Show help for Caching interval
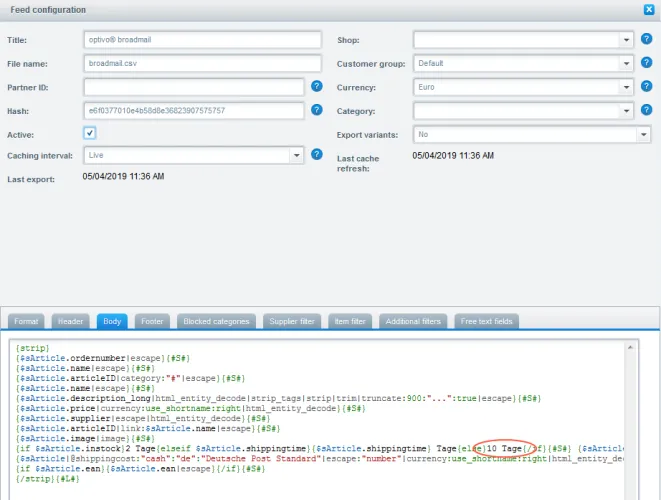 click(317, 154)
